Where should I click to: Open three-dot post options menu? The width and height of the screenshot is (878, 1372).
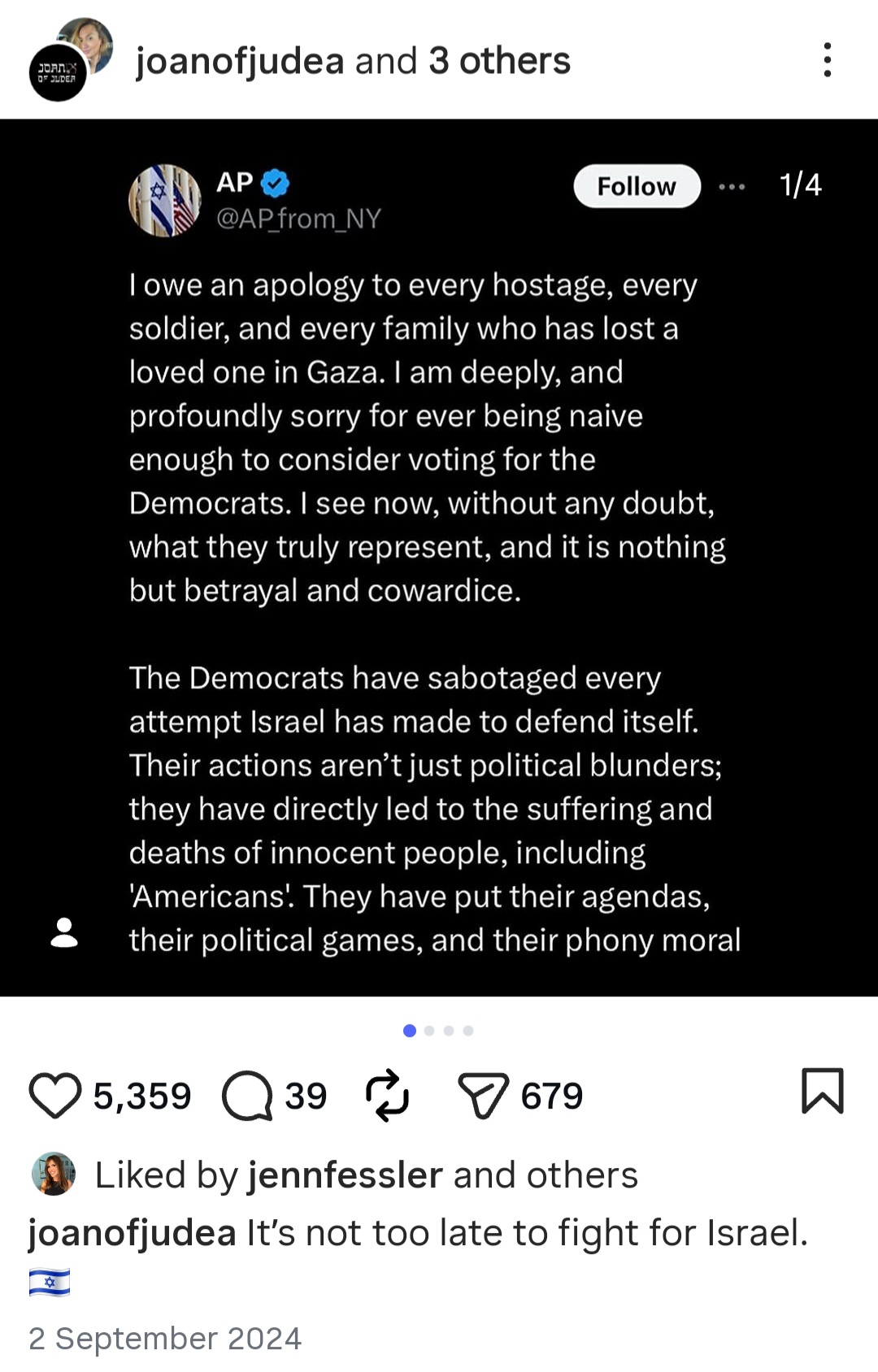(828, 60)
